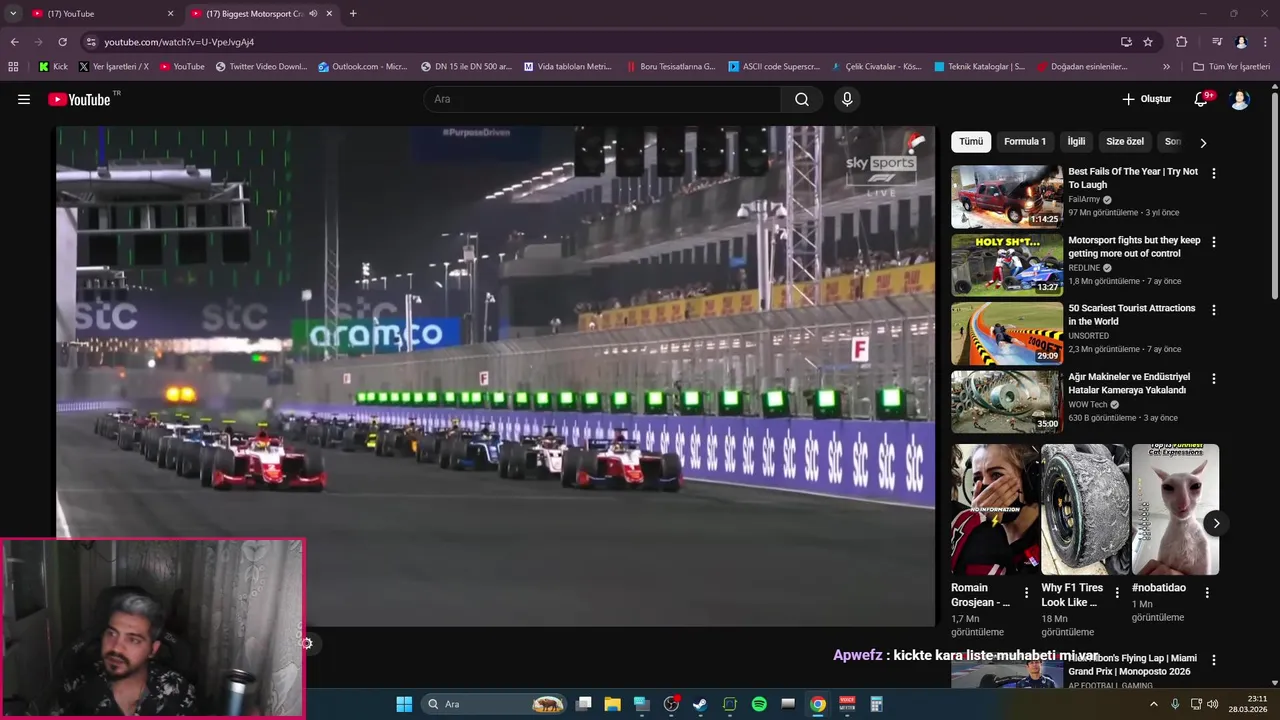Screen dimensions: 1280x720
Task: Open options menu for Why F1 Tires short
Action: [1117, 593]
